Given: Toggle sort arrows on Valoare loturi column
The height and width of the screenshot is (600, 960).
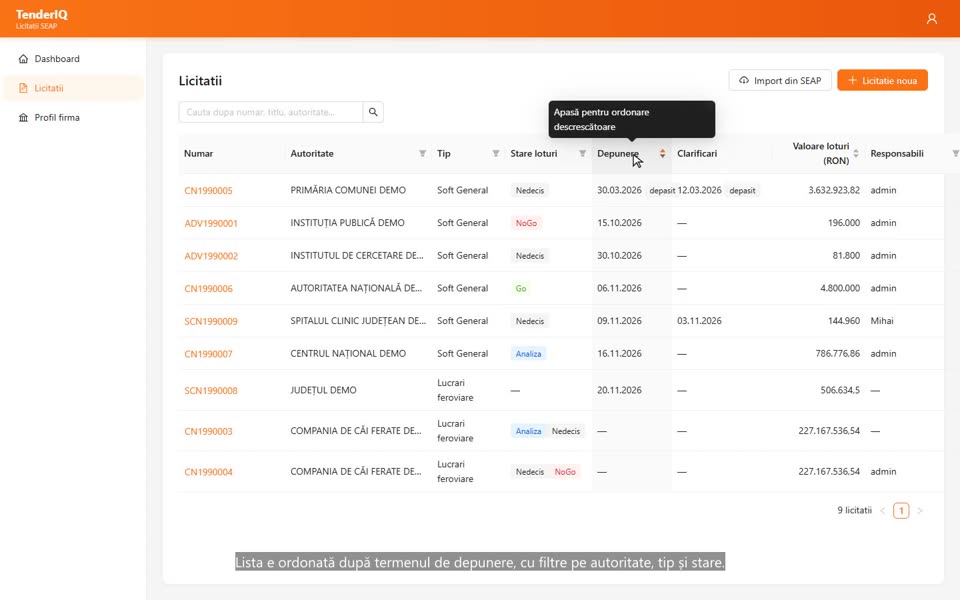Looking at the screenshot, I should click(856, 154).
